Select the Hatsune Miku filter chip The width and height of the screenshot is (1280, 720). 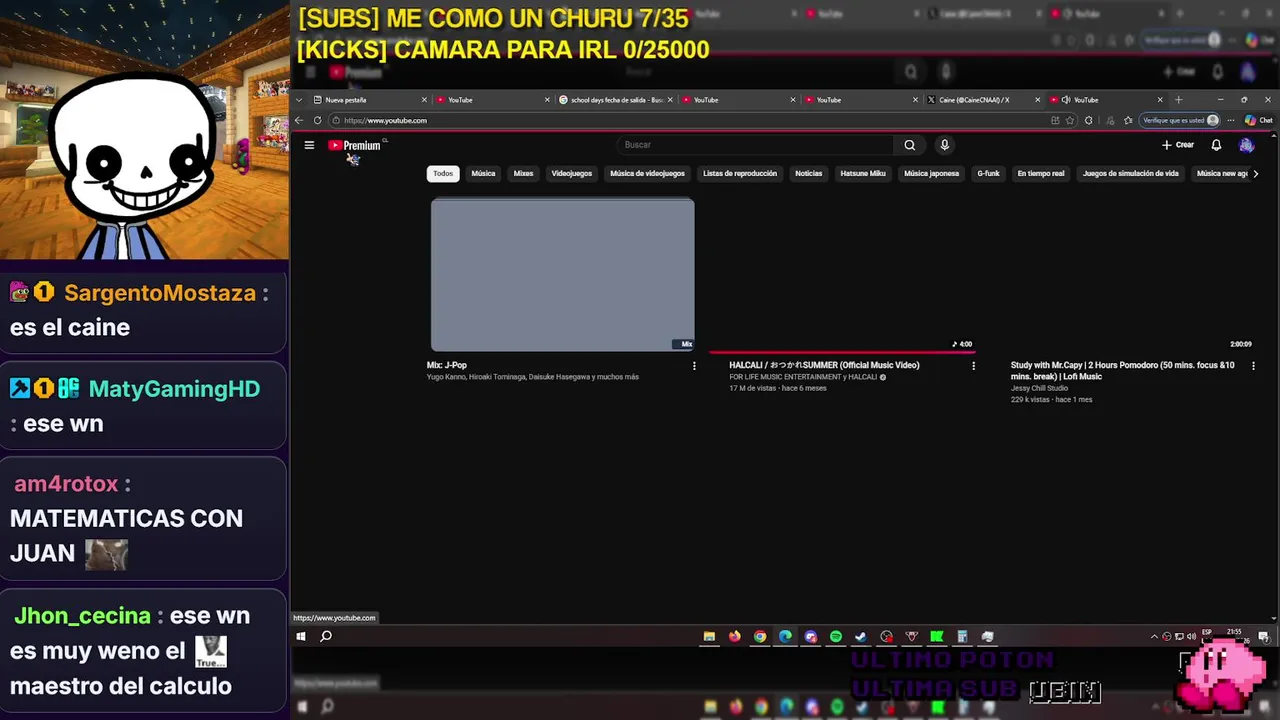coord(863,173)
